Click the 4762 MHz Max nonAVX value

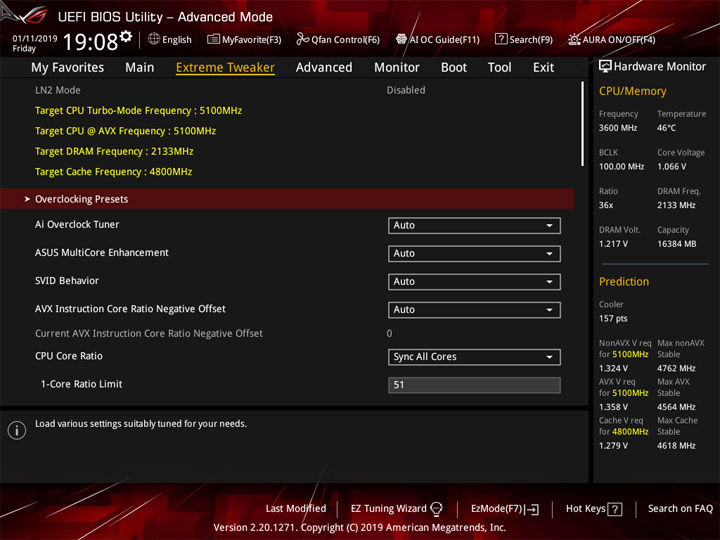[676, 368]
